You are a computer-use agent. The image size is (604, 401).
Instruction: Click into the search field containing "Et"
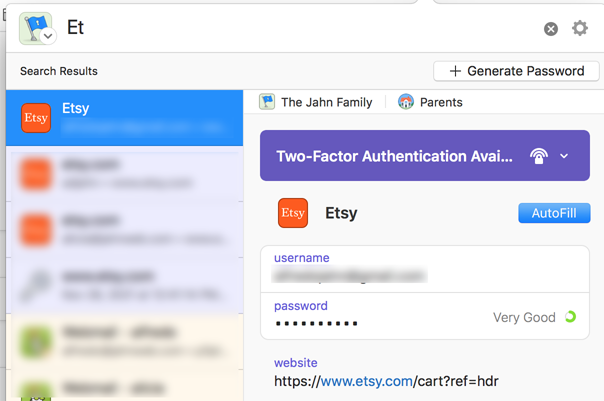coord(300,28)
